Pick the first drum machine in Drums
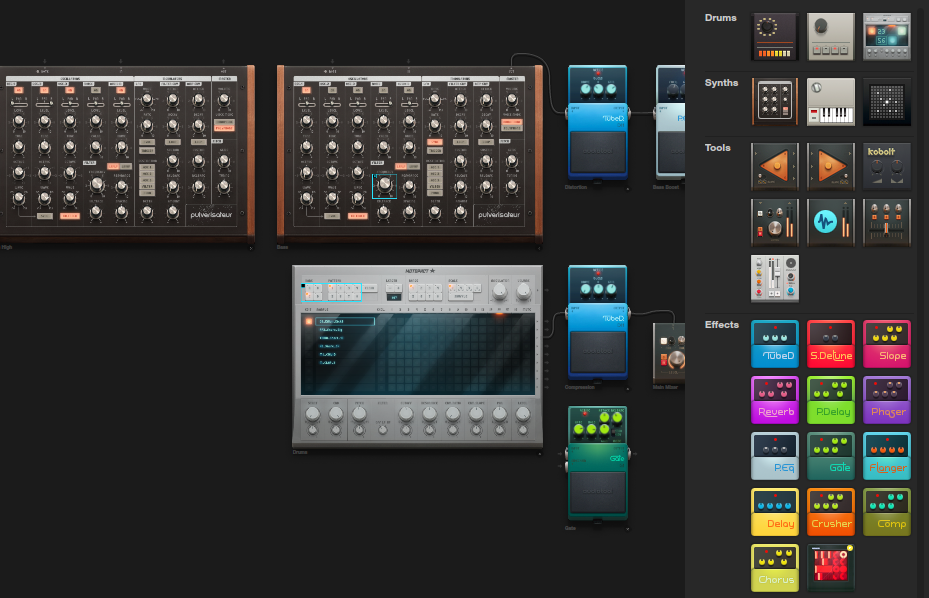This screenshot has width=929, height=598. pos(775,37)
